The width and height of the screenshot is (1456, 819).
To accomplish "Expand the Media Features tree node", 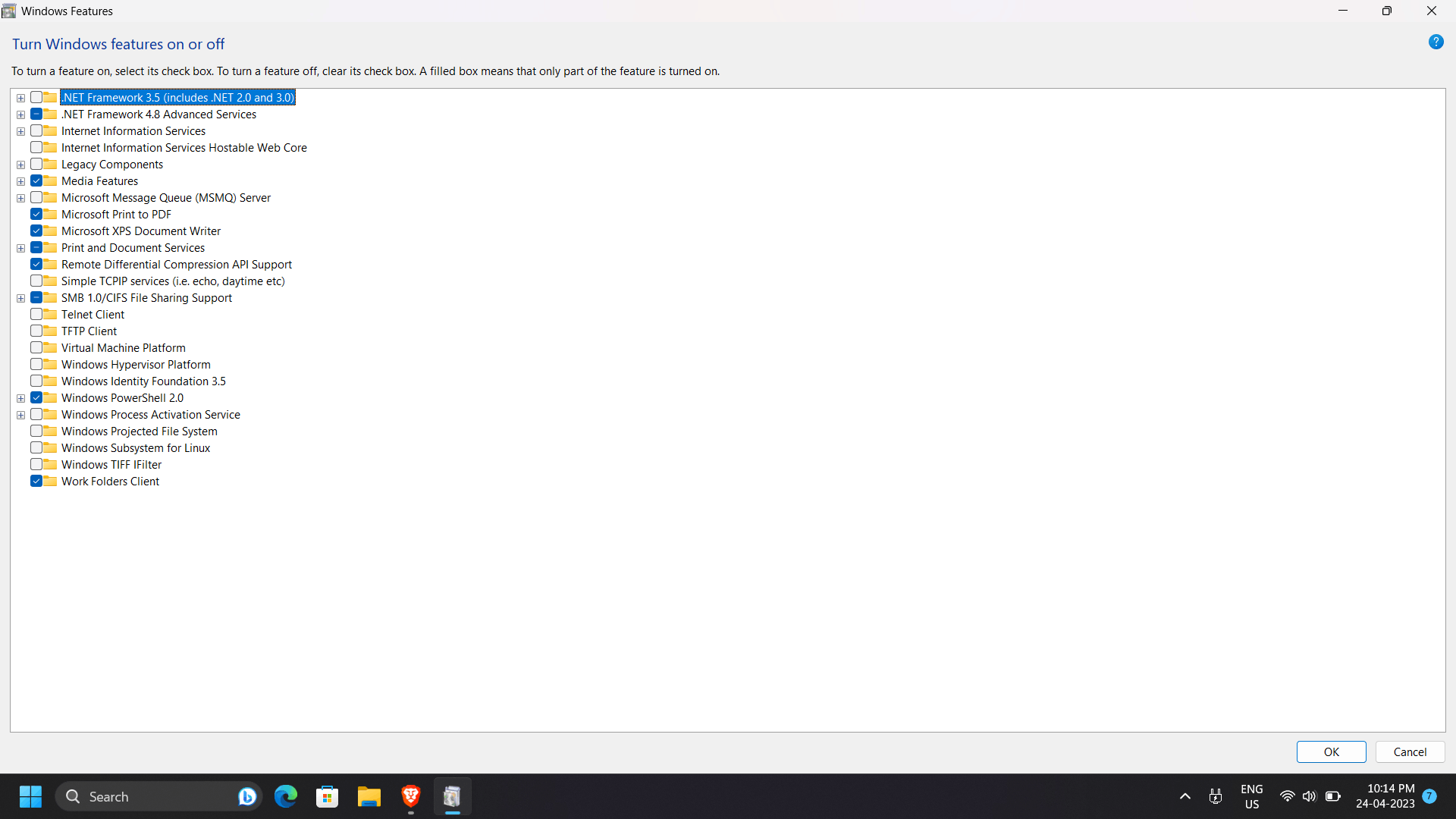I will [21, 181].
